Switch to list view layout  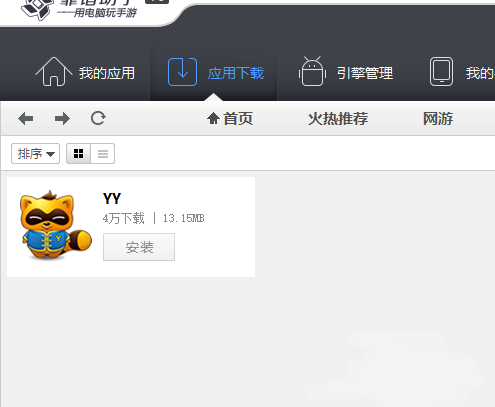[x=103, y=154]
